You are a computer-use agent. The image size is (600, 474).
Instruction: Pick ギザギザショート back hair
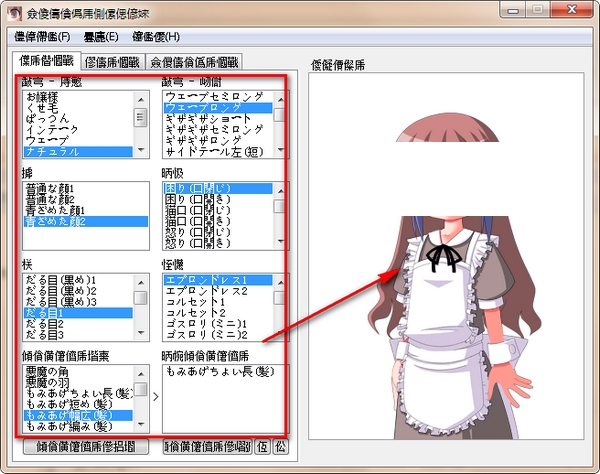[218, 119]
